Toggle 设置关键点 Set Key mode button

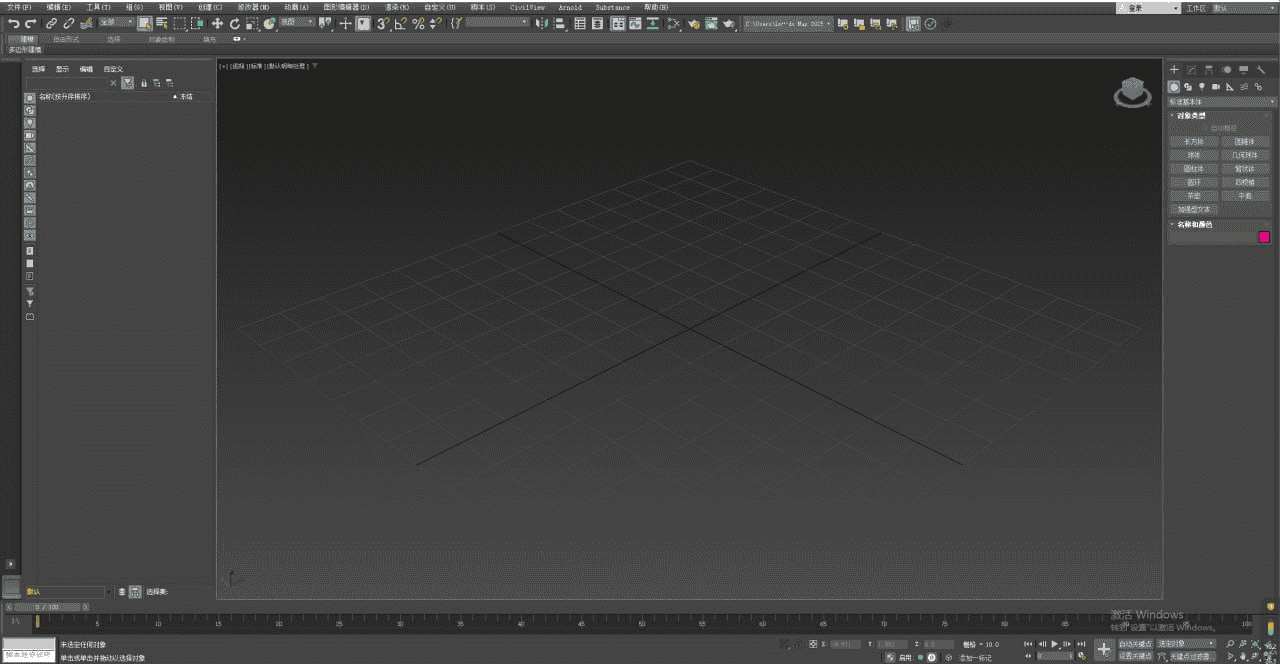(1135, 656)
